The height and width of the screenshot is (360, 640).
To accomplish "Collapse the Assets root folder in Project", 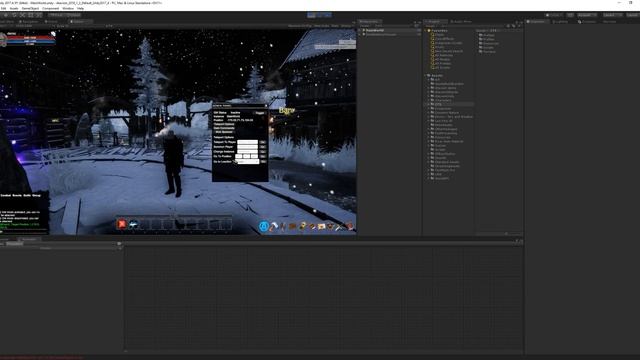I will point(425,76).
